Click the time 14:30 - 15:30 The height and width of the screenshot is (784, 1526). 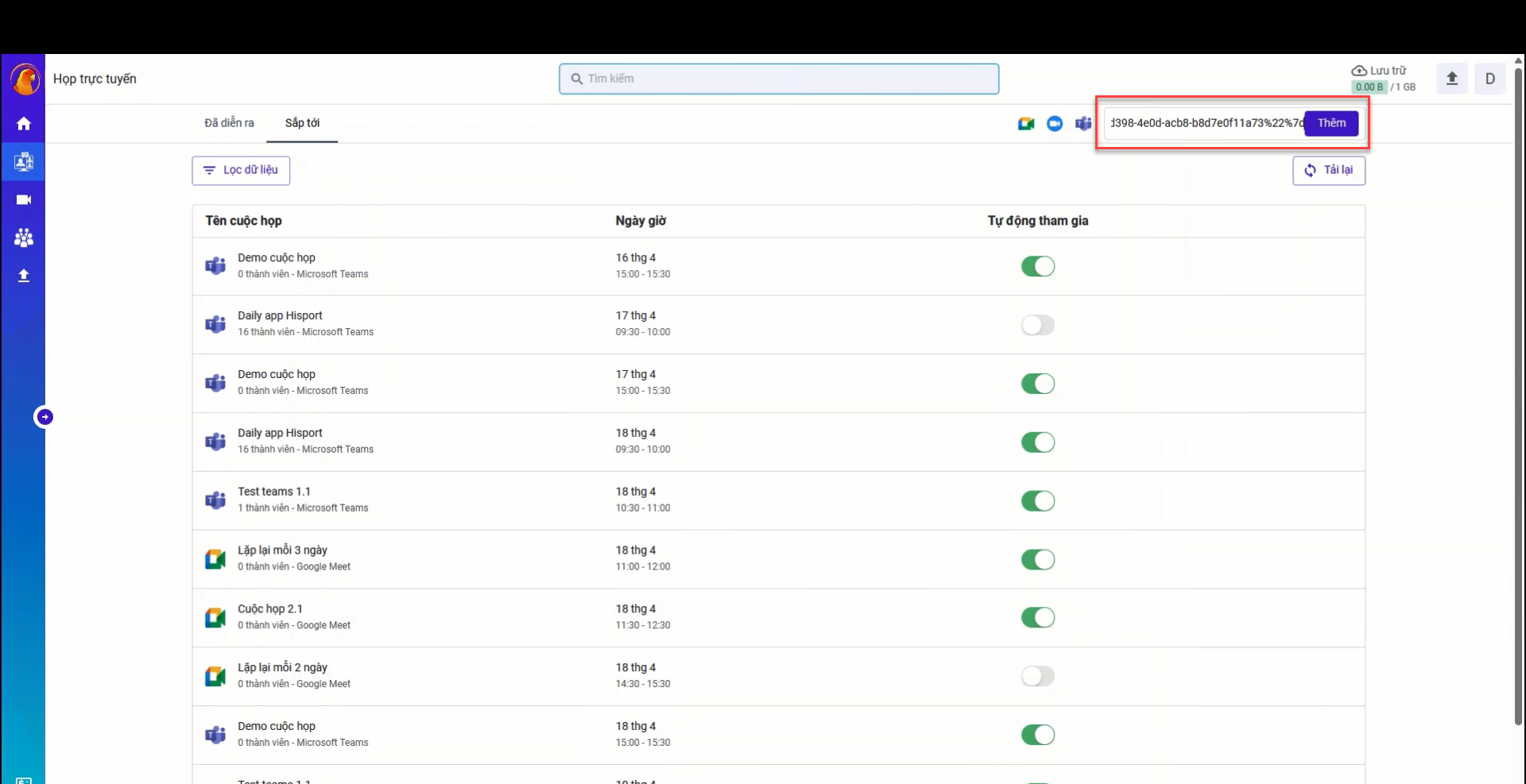pos(643,684)
